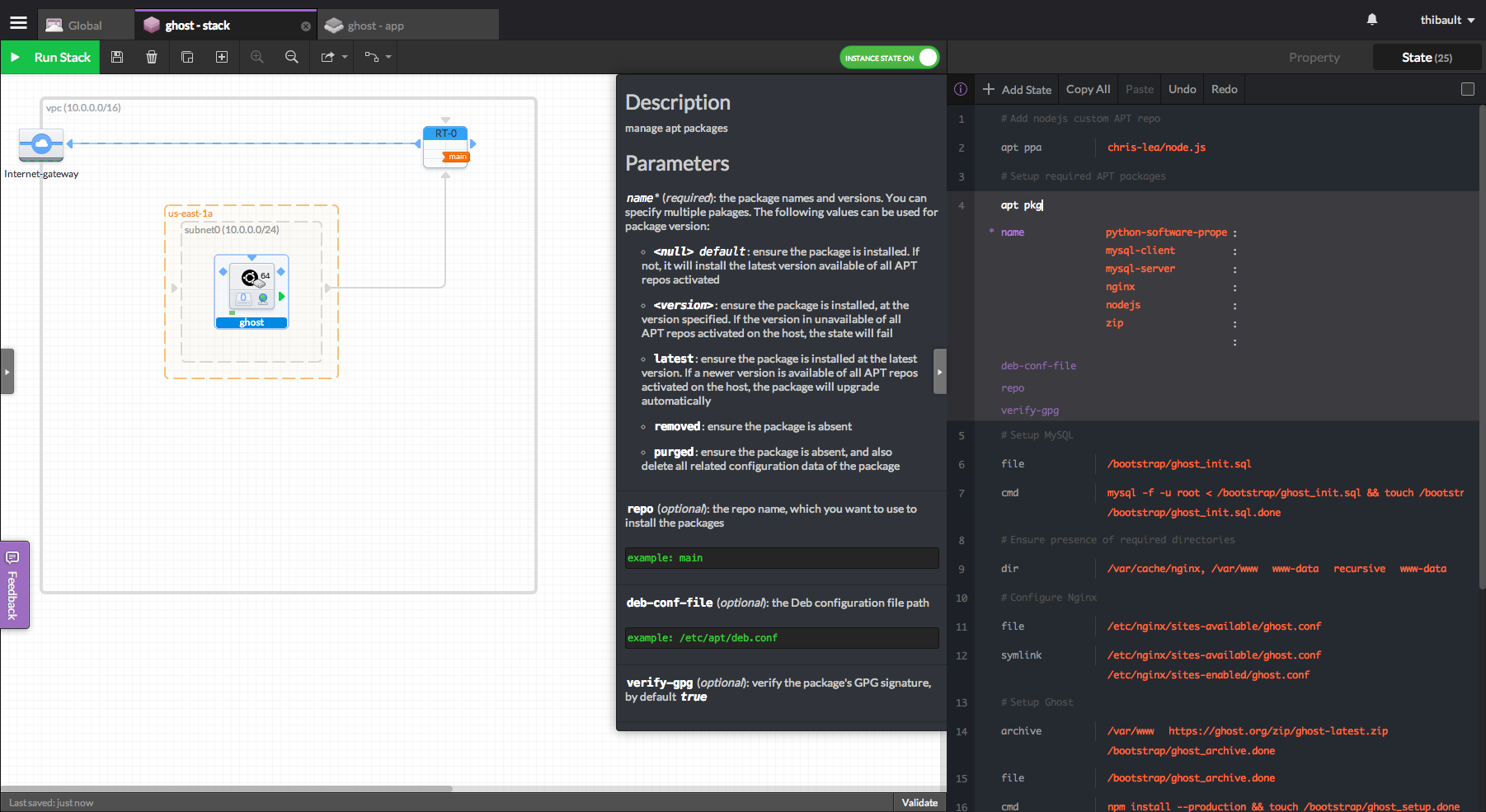The width and height of the screenshot is (1486, 812).
Task: Select state 12 symlink row
Action: point(1228,664)
